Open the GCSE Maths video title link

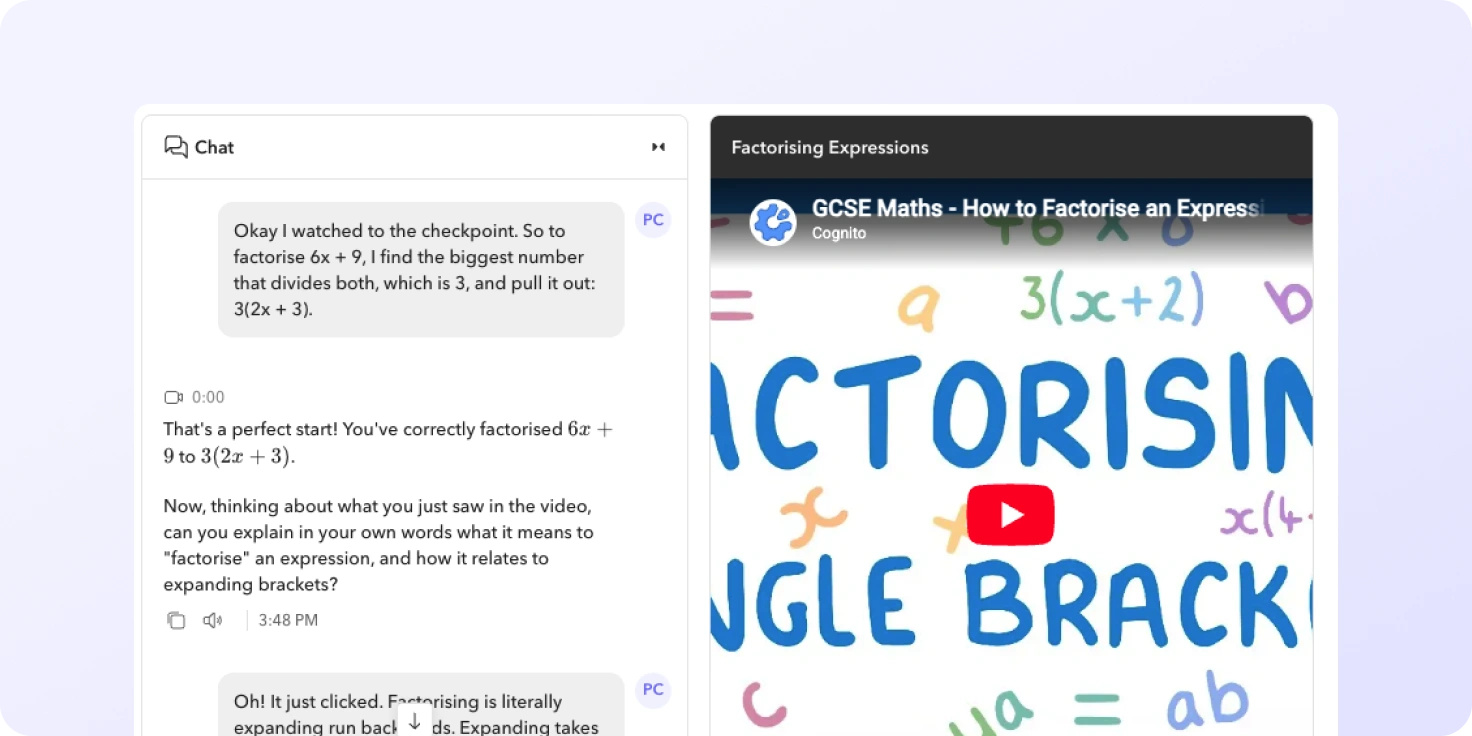pos(1037,208)
